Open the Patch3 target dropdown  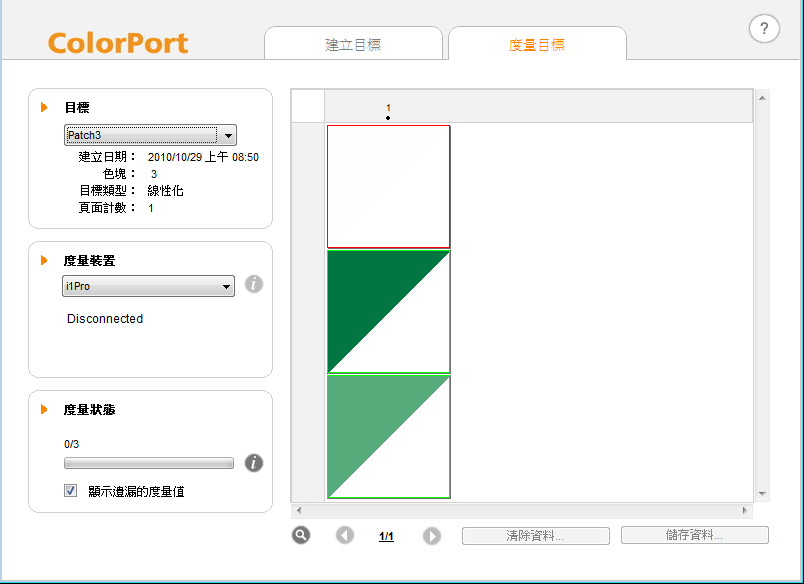point(150,135)
